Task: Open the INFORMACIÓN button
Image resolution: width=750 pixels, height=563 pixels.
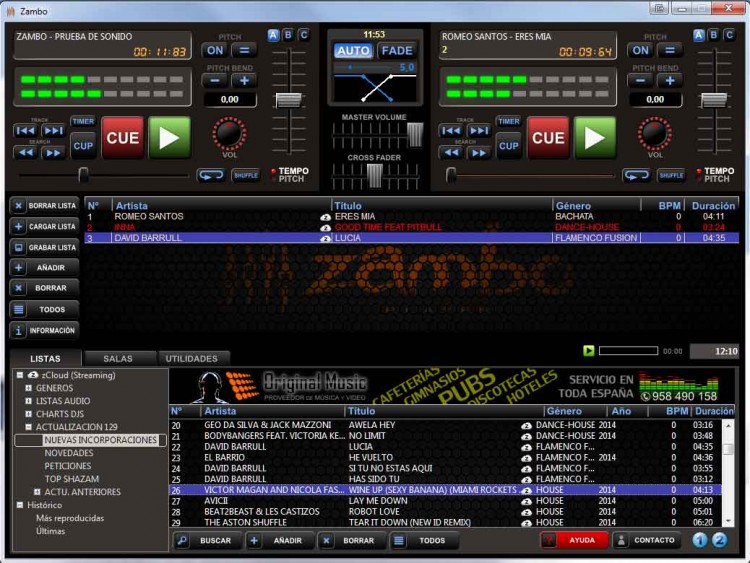Action: (x=44, y=331)
